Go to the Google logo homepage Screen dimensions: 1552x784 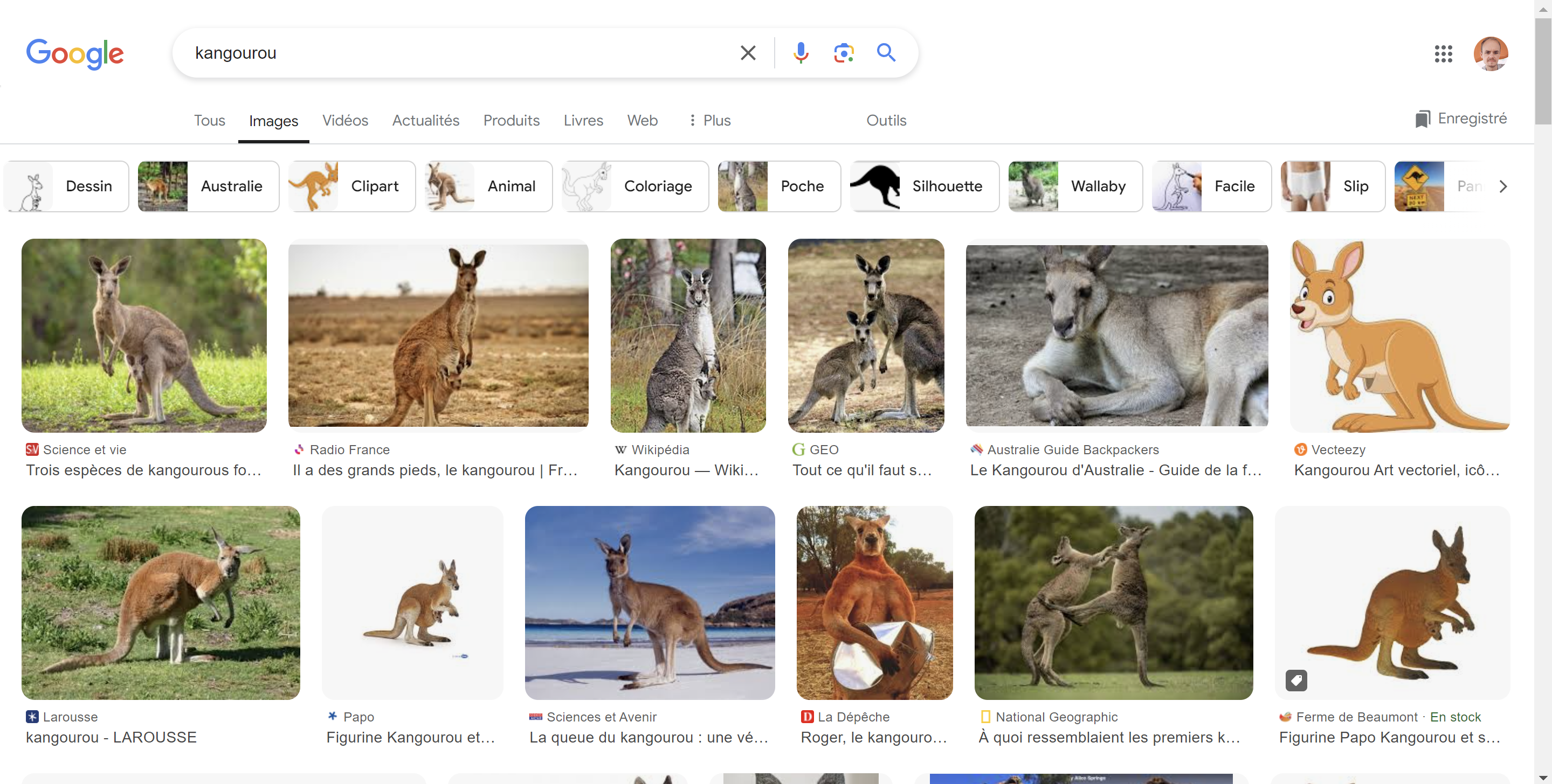point(75,53)
